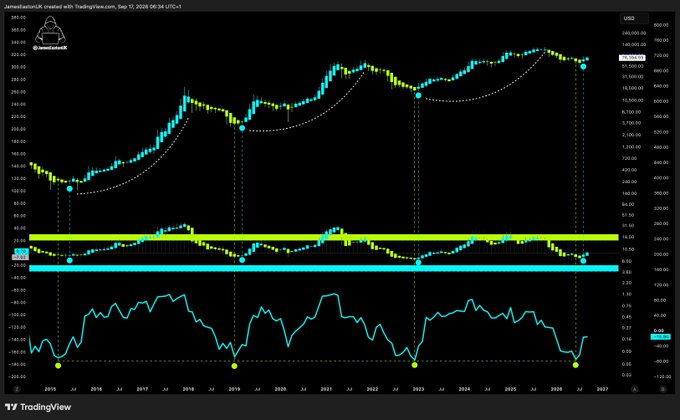Click the cyan dot on price chart near 2019
This screenshot has width=680, height=420.
coord(242,128)
